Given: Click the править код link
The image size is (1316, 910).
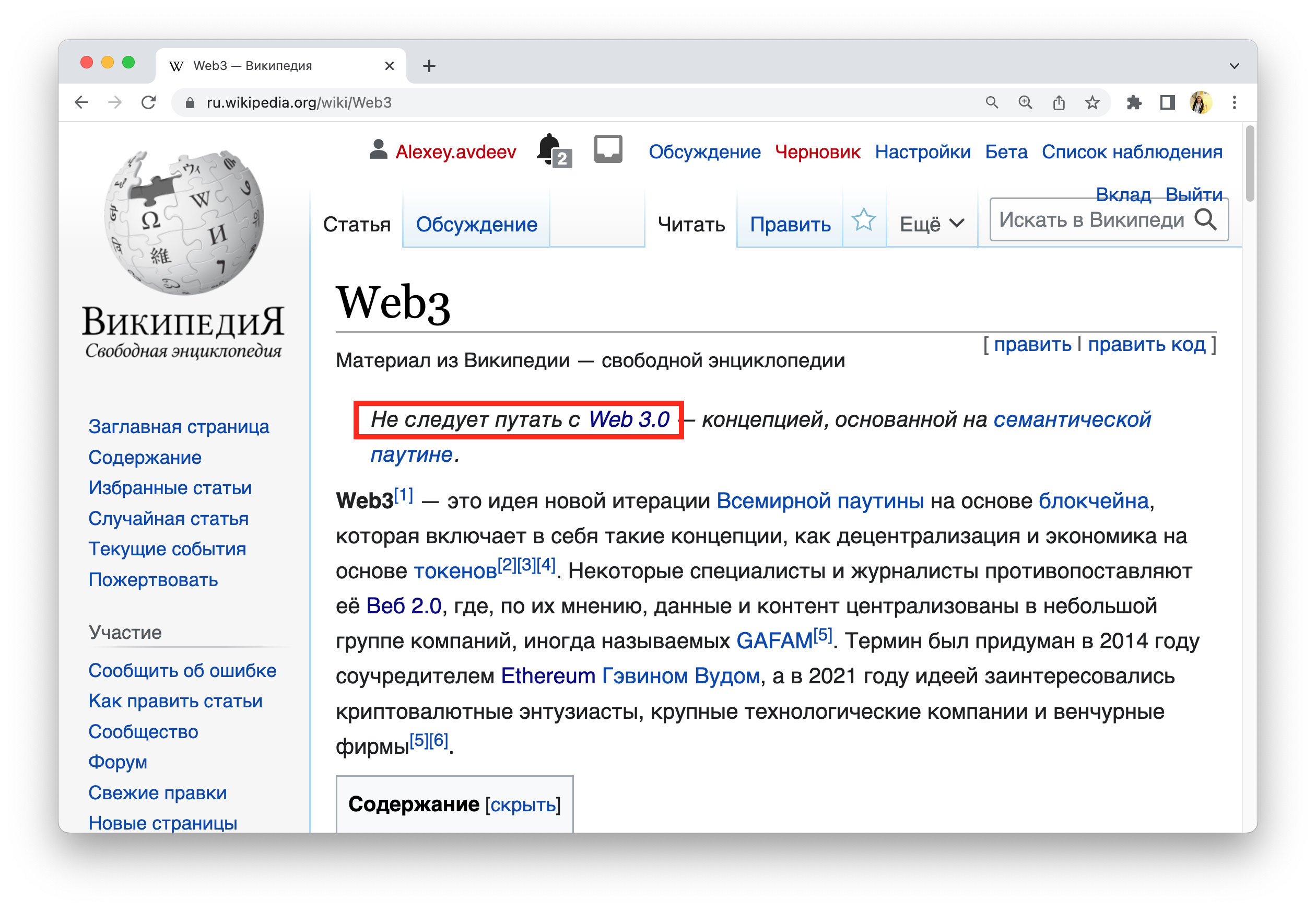Looking at the screenshot, I should tap(1147, 344).
